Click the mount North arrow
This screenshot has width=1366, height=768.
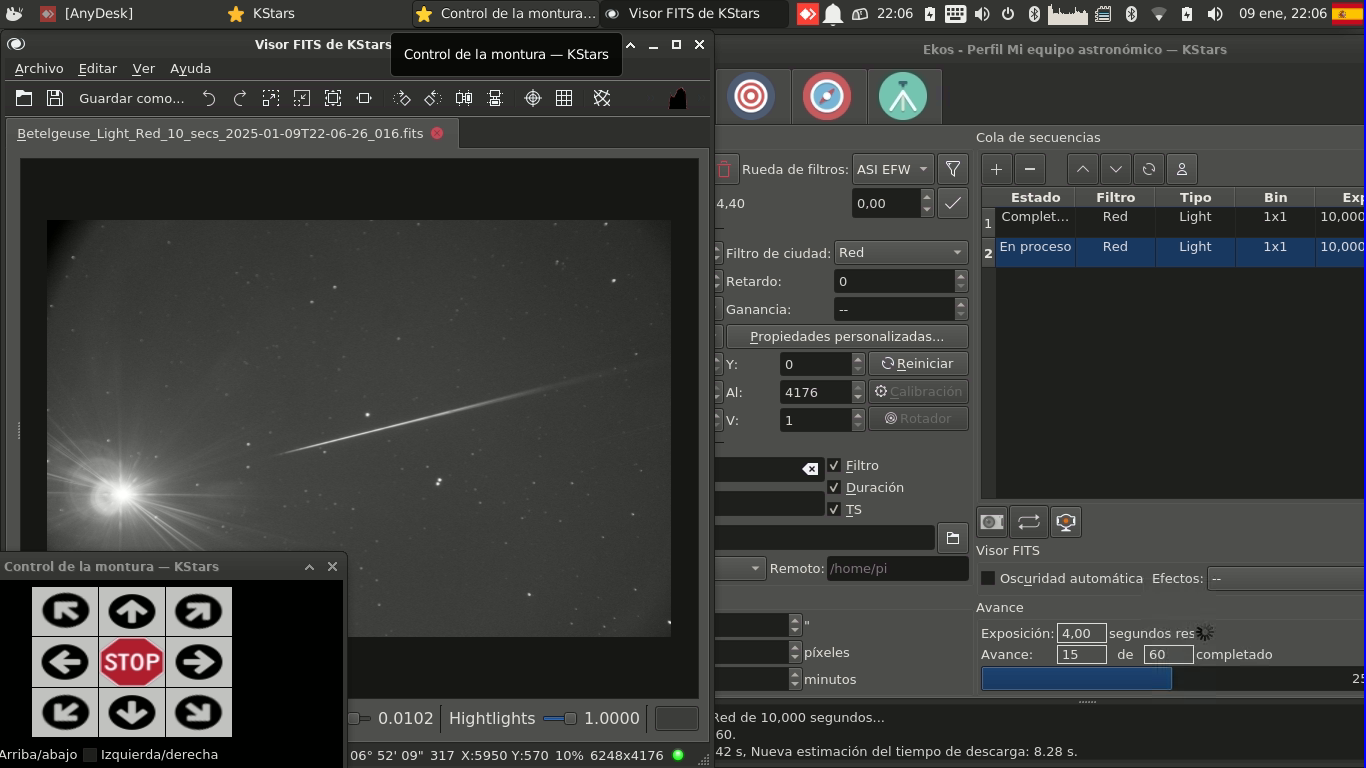(x=132, y=611)
